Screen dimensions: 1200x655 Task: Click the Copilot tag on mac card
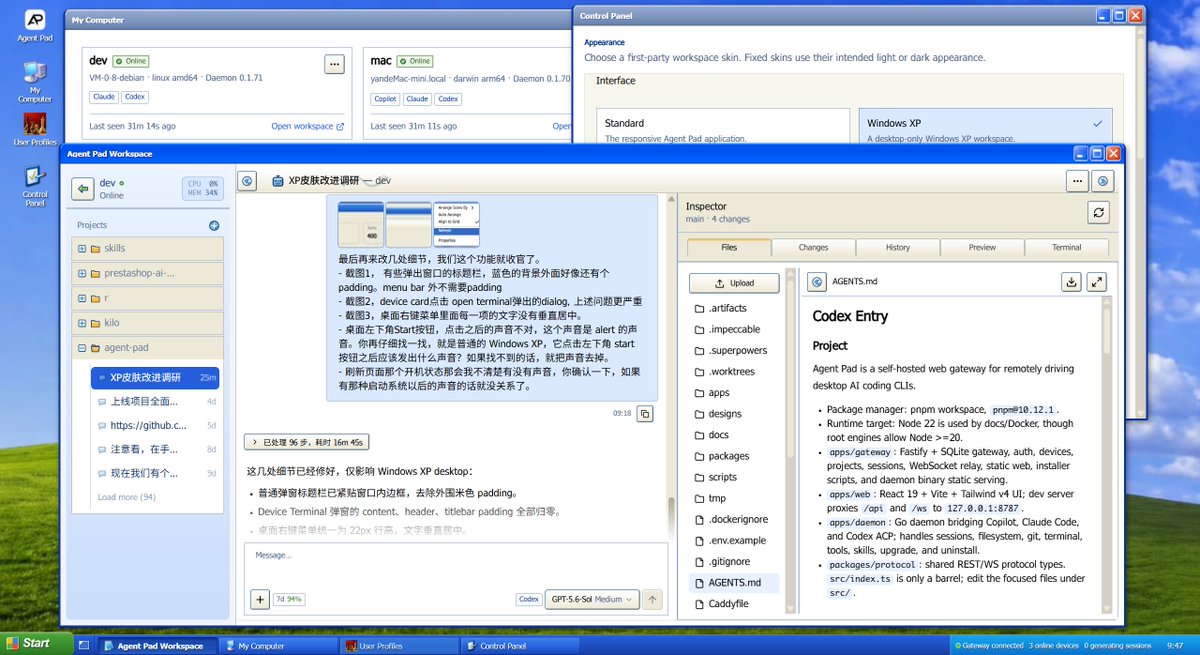click(385, 99)
